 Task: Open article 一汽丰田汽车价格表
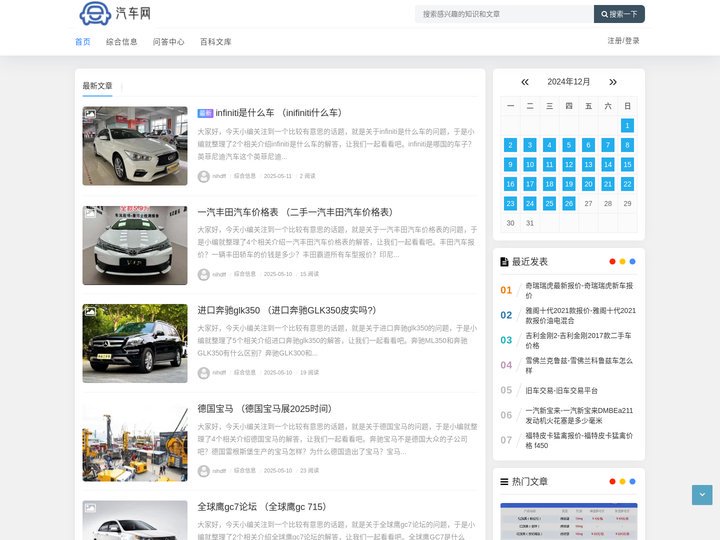tap(296, 212)
